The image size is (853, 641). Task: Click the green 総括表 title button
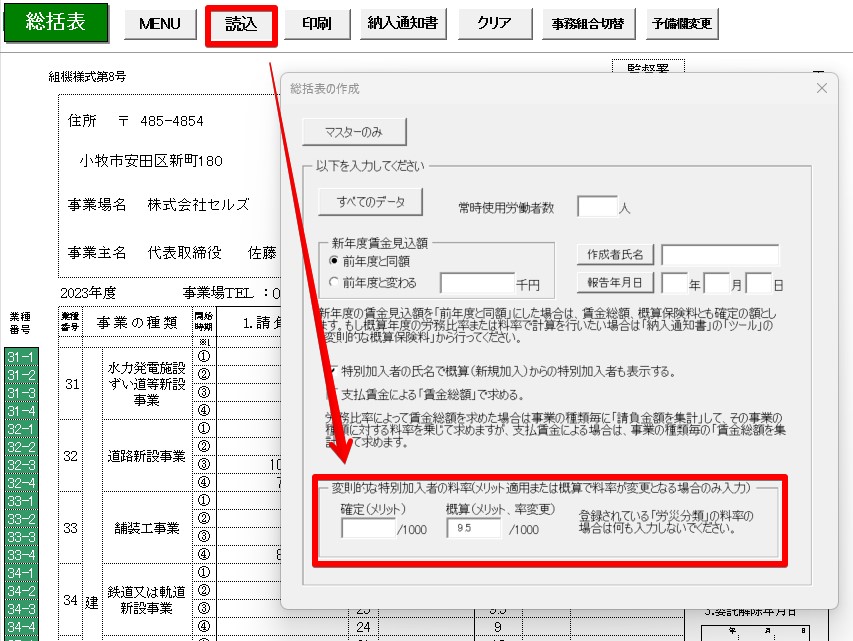click(55, 22)
